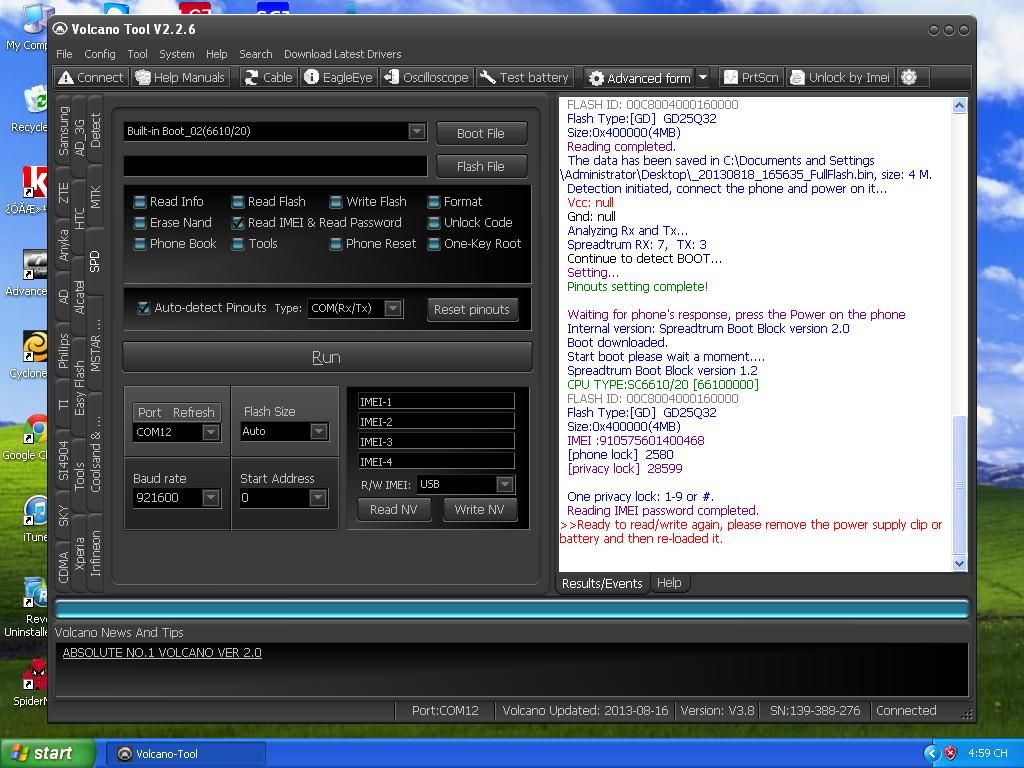Click the settings gear toolbar icon

pos(909,78)
